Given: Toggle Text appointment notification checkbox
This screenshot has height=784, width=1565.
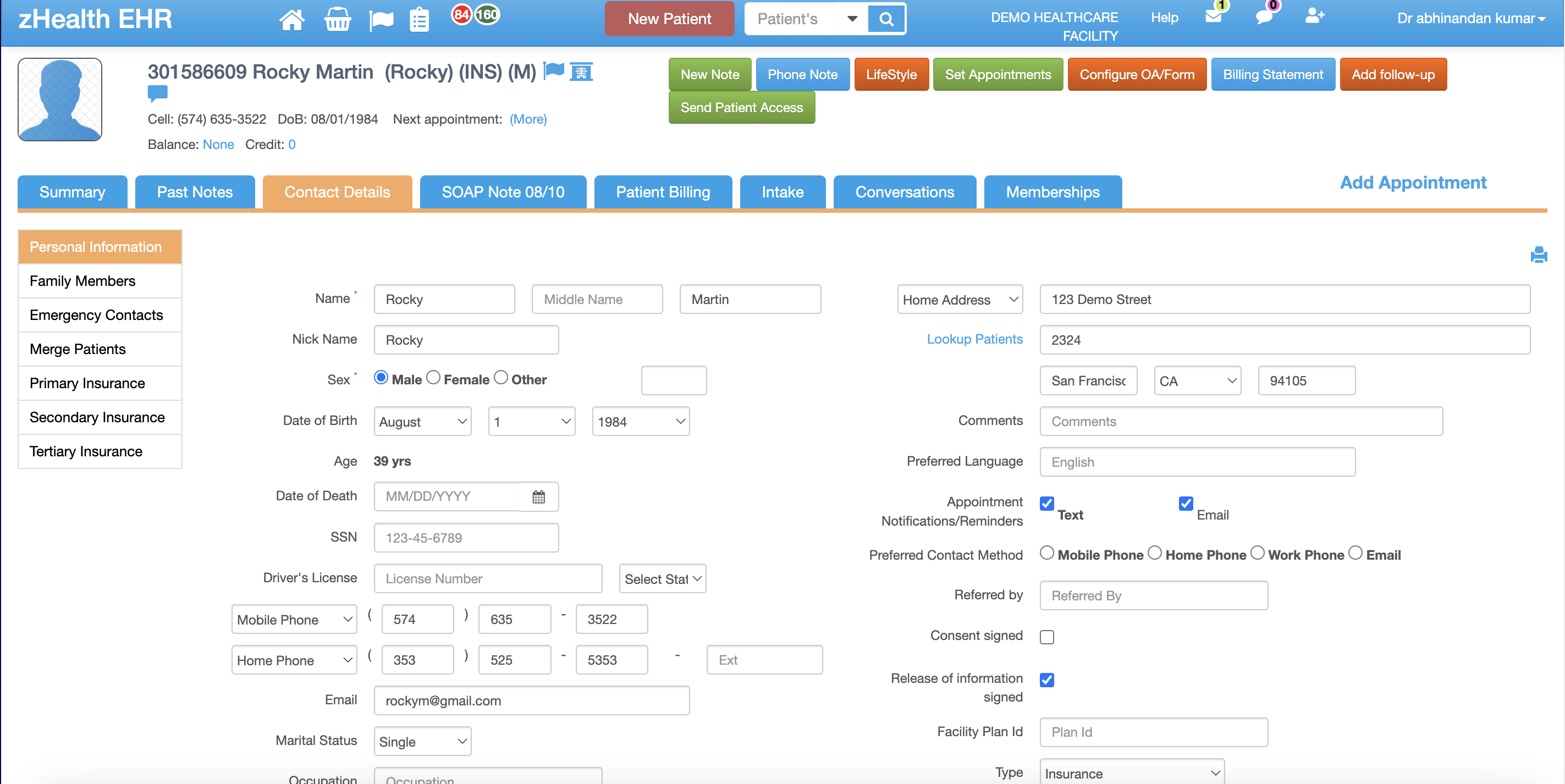Looking at the screenshot, I should click(x=1047, y=504).
